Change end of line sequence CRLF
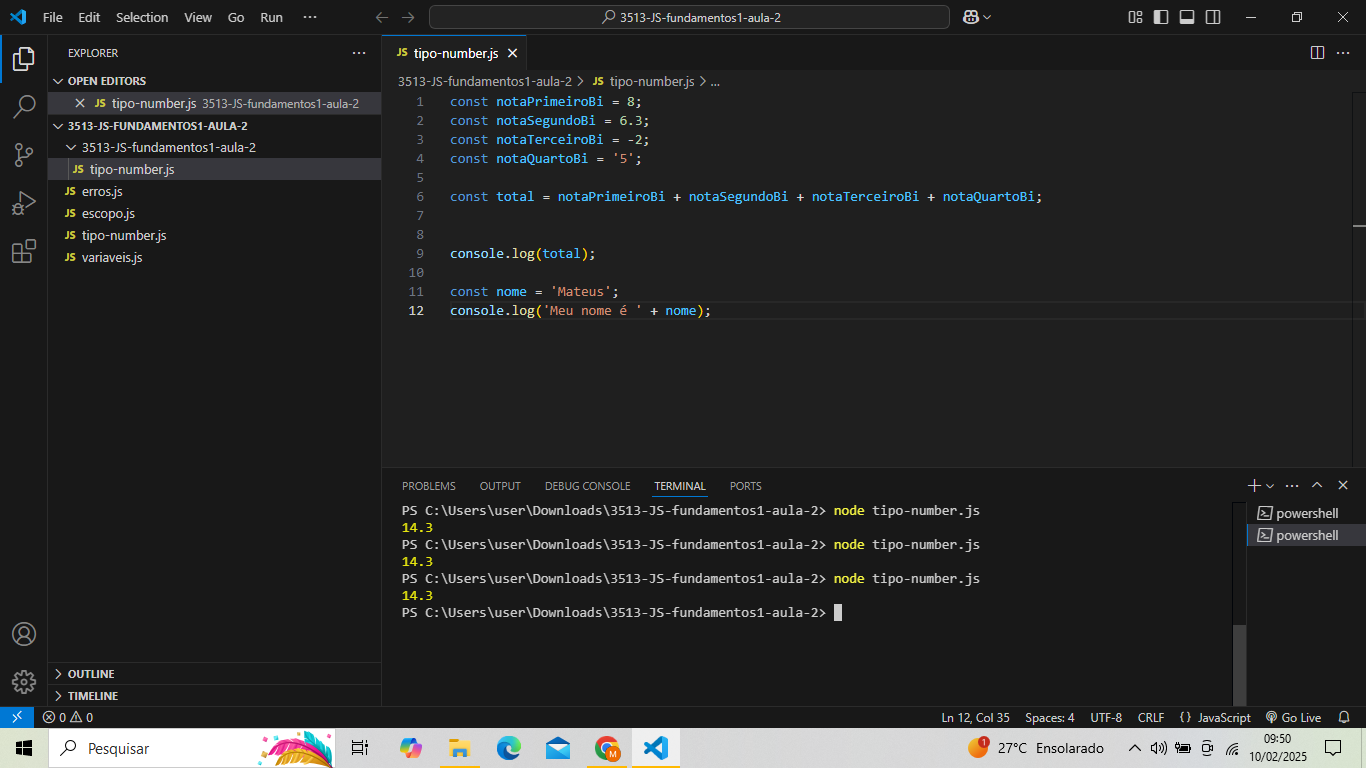This screenshot has width=1366, height=768. (x=1151, y=717)
